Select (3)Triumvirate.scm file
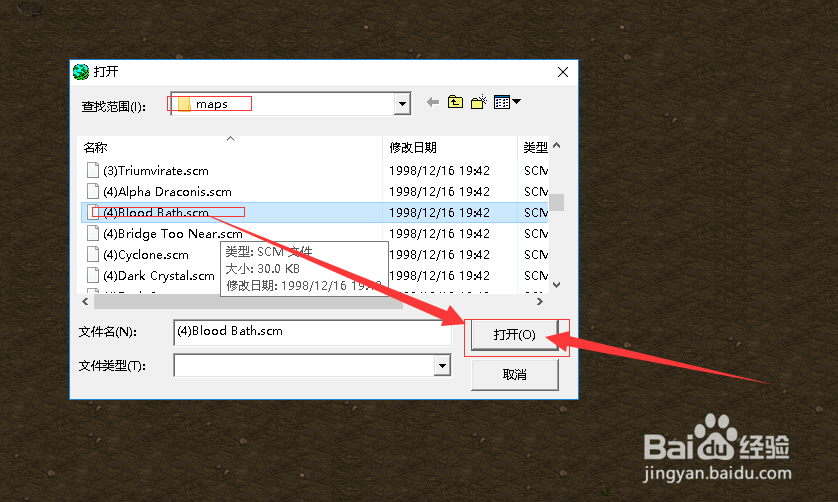 pos(156,171)
